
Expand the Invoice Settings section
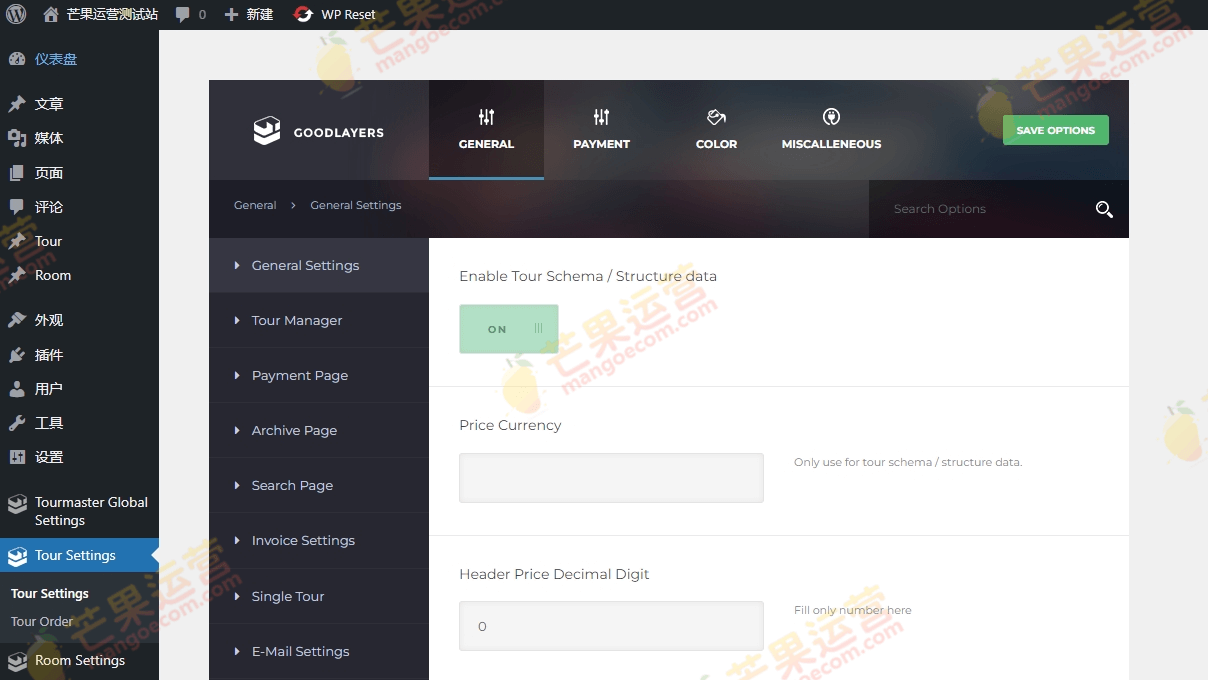pos(303,540)
